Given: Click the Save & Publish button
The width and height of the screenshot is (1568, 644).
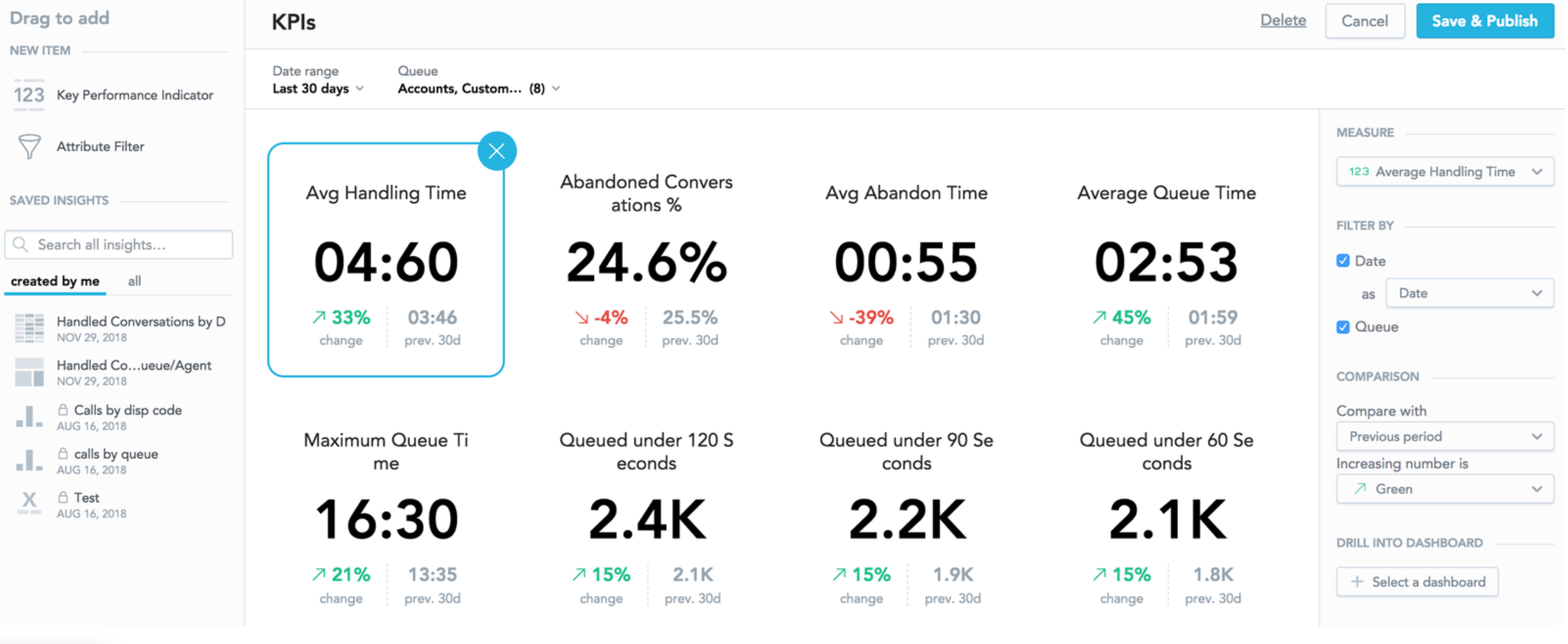Looking at the screenshot, I should pos(1484,21).
